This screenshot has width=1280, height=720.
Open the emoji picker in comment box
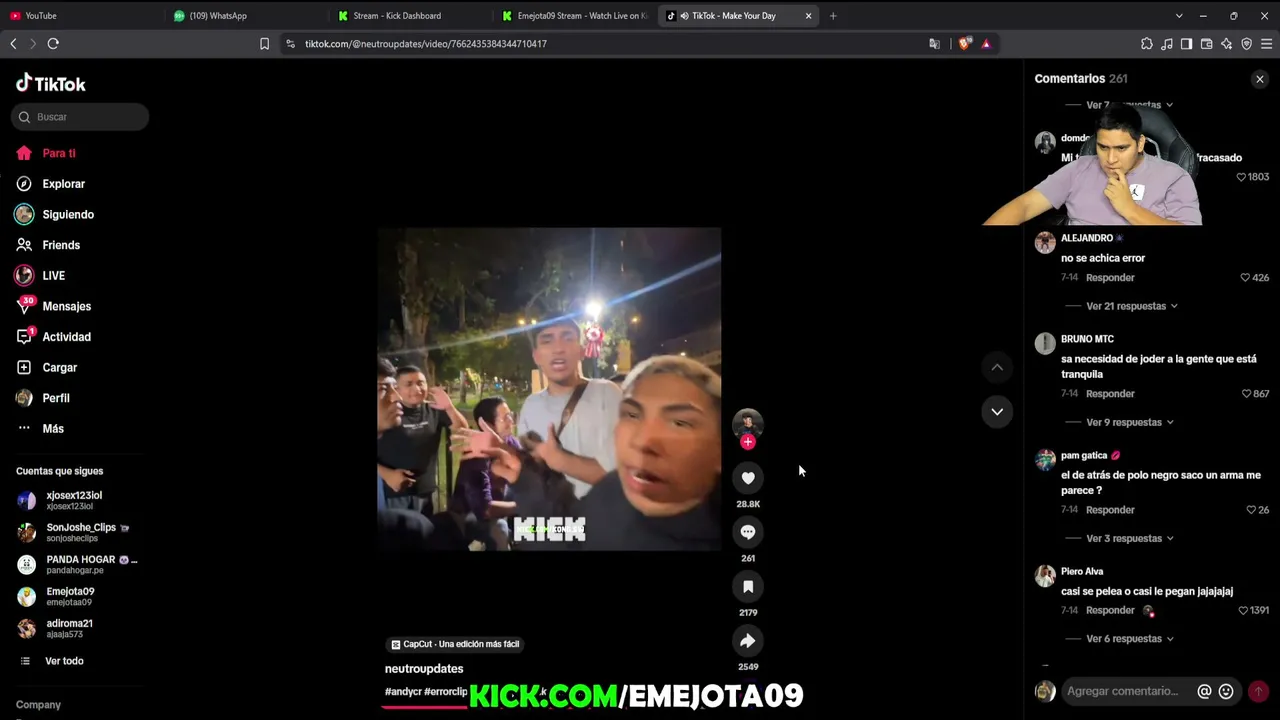pos(1226,691)
